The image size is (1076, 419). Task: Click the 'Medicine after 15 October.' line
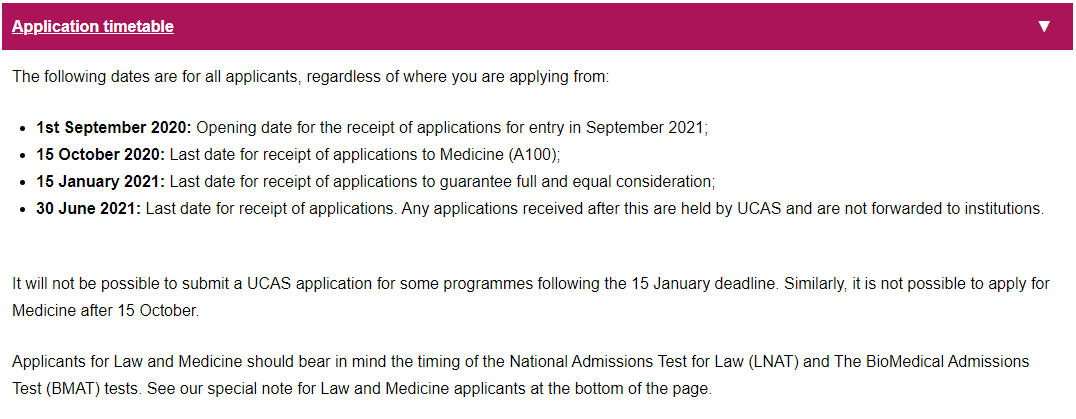coord(106,310)
